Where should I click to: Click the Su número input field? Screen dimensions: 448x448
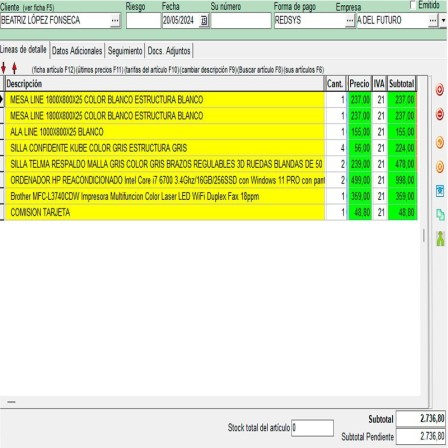click(241, 21)
